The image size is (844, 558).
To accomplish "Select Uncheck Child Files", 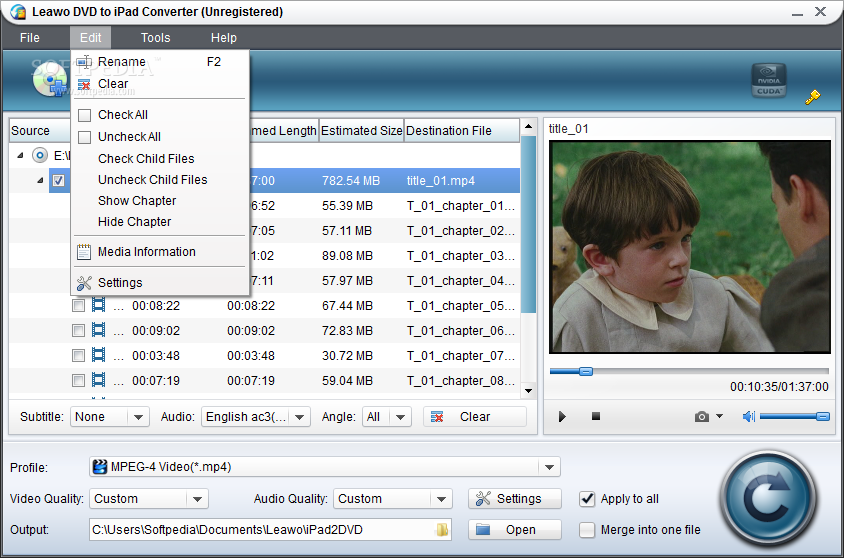I will (160, 179).
